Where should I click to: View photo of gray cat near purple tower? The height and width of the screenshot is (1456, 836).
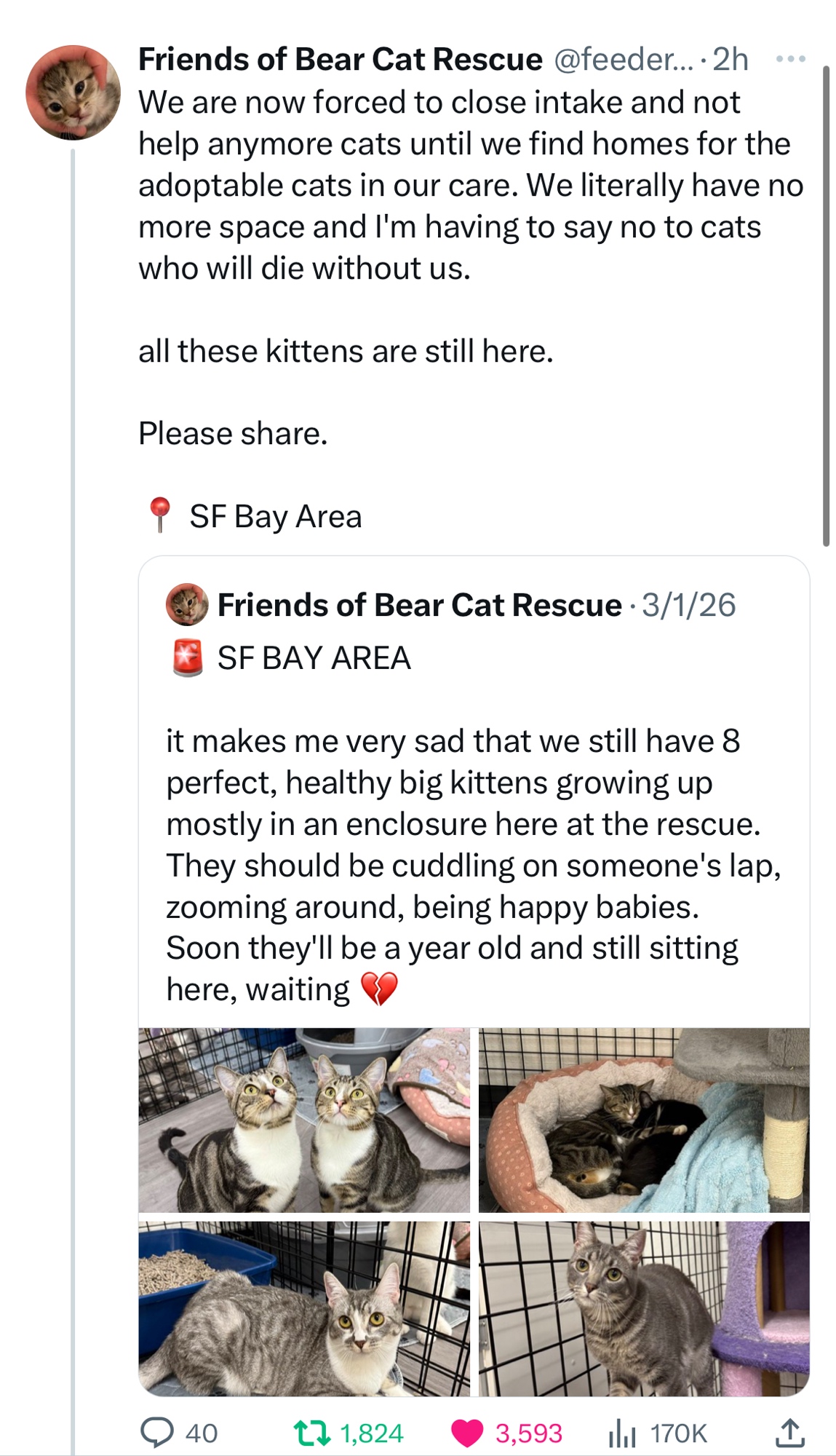coord(643,1308)
